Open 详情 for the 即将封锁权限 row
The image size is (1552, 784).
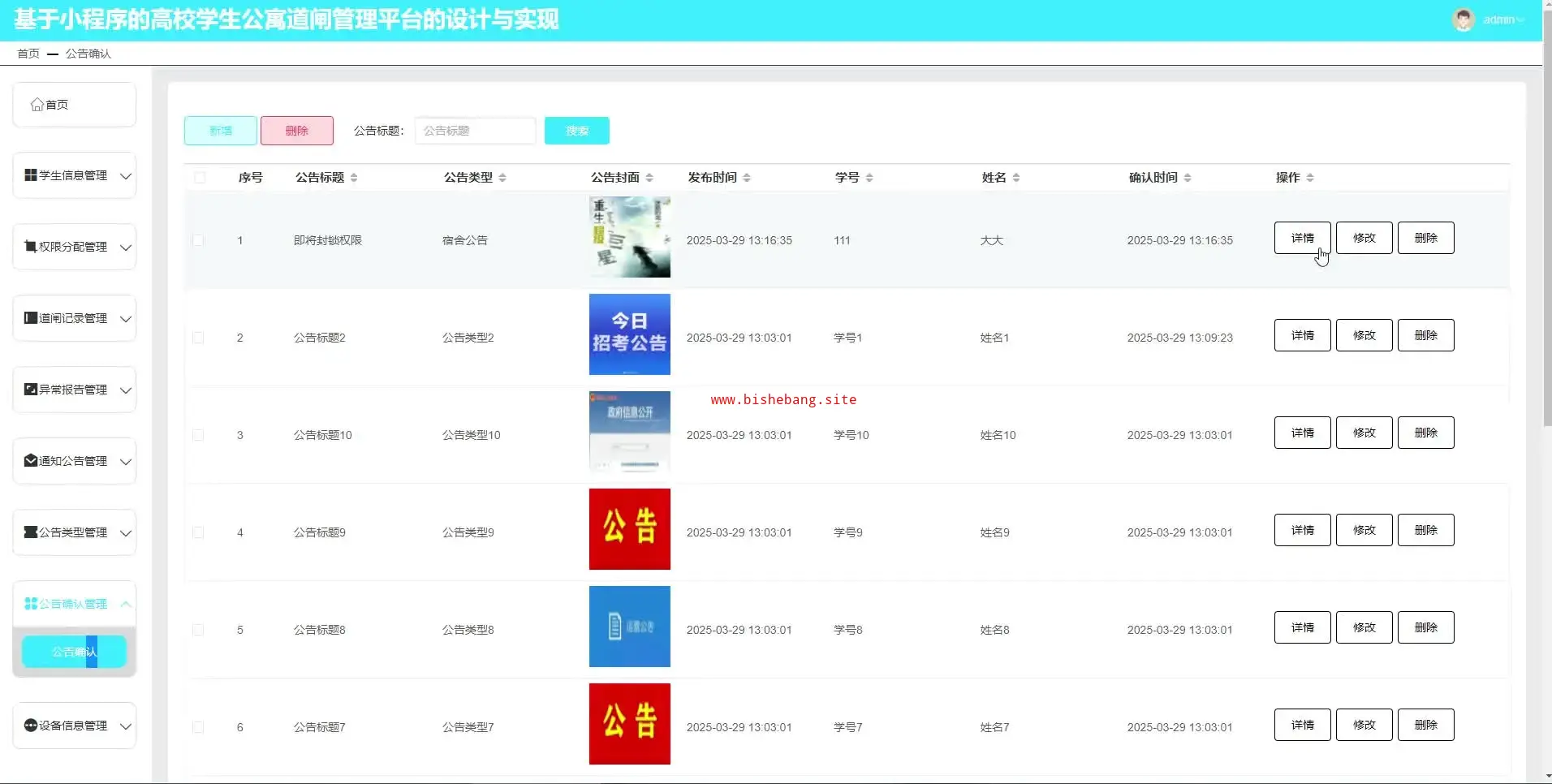click(x=1302, y=238)
